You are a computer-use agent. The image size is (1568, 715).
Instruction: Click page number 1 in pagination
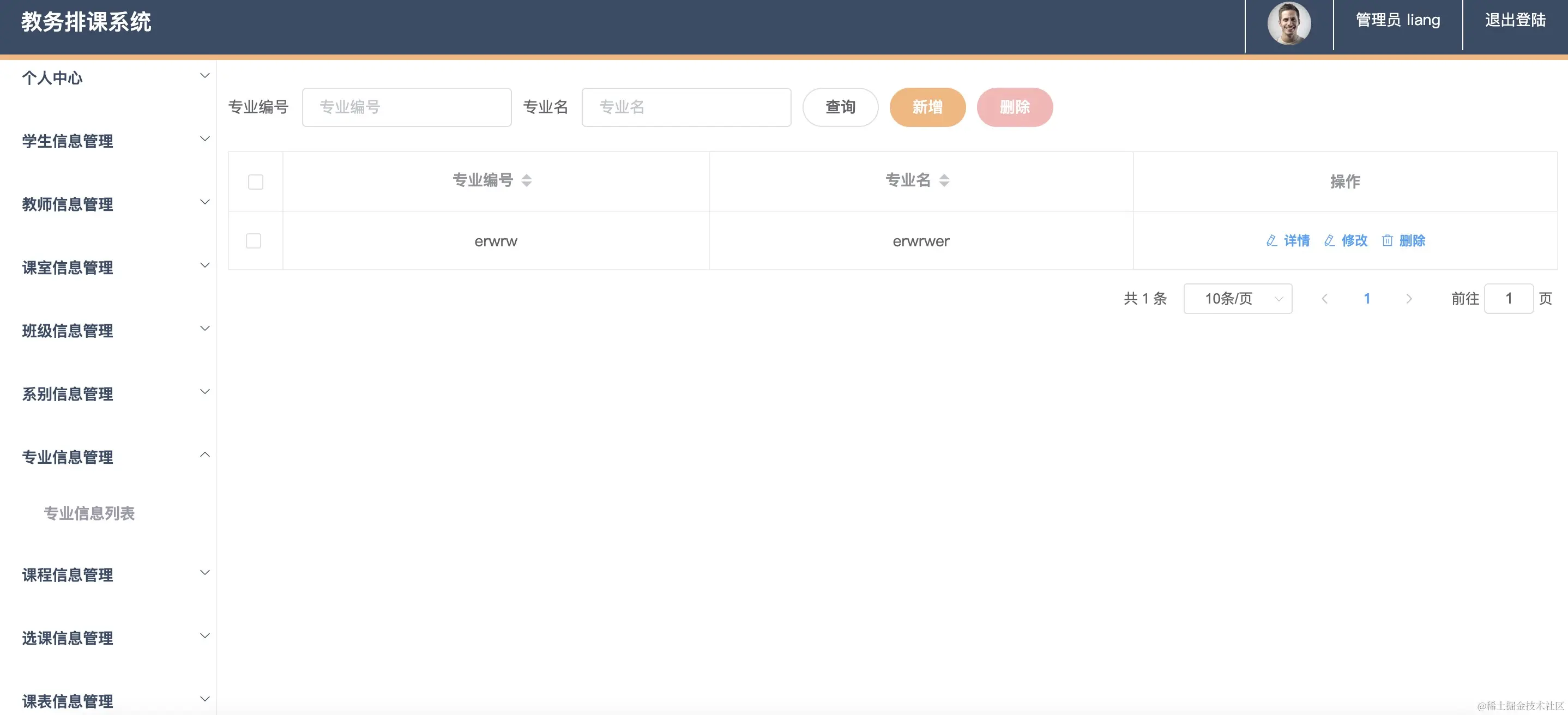(x=1367, y=298)
